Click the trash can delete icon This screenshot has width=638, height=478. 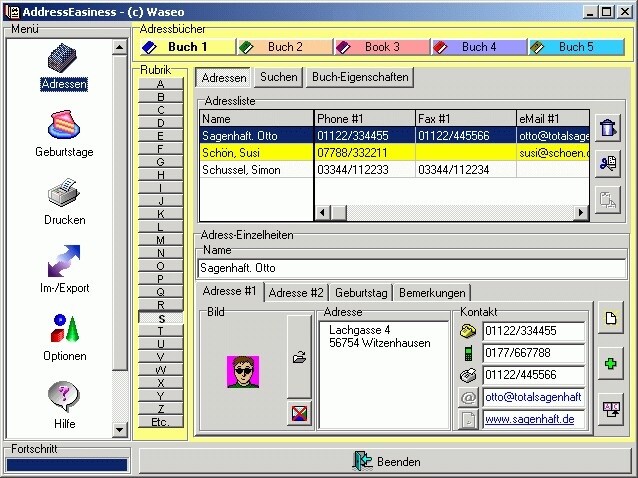(608, 127)
